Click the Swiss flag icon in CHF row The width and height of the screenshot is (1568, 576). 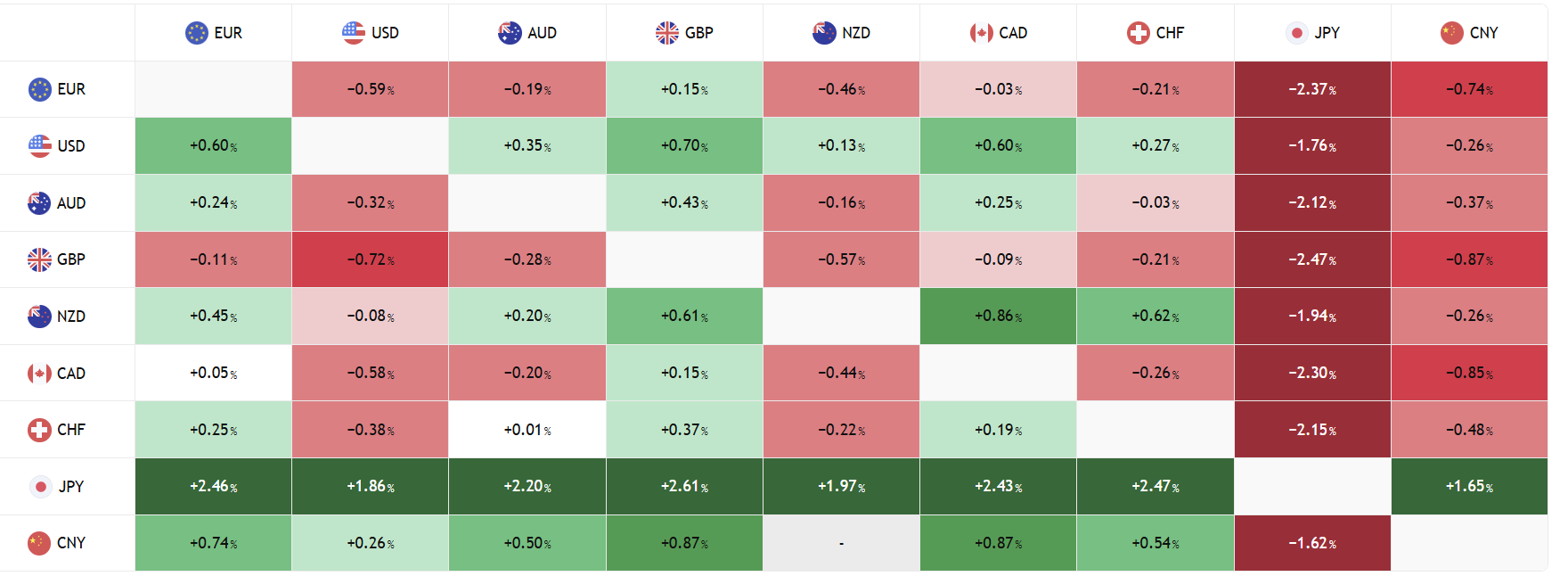pos(39,430)
